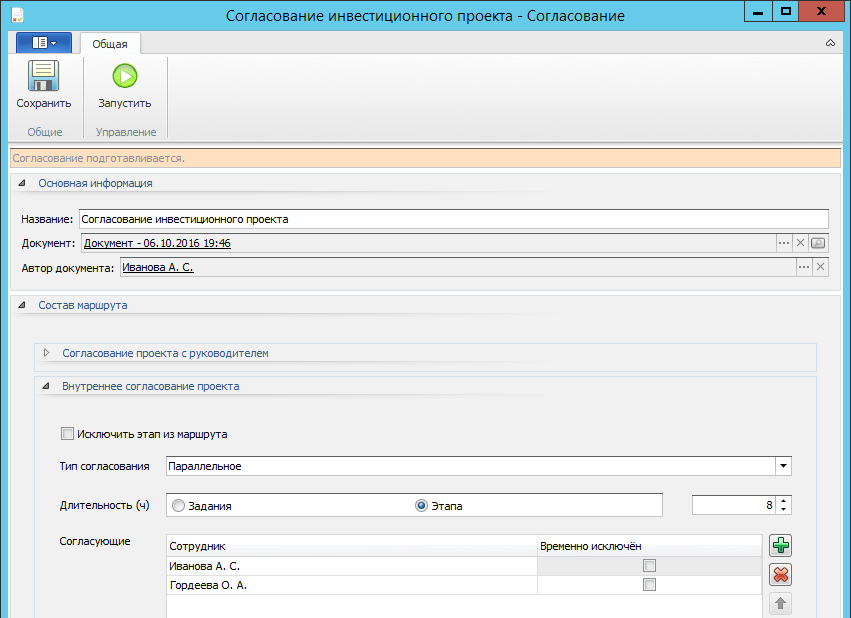Browse for Автор документа with ellipsis button

803,267
